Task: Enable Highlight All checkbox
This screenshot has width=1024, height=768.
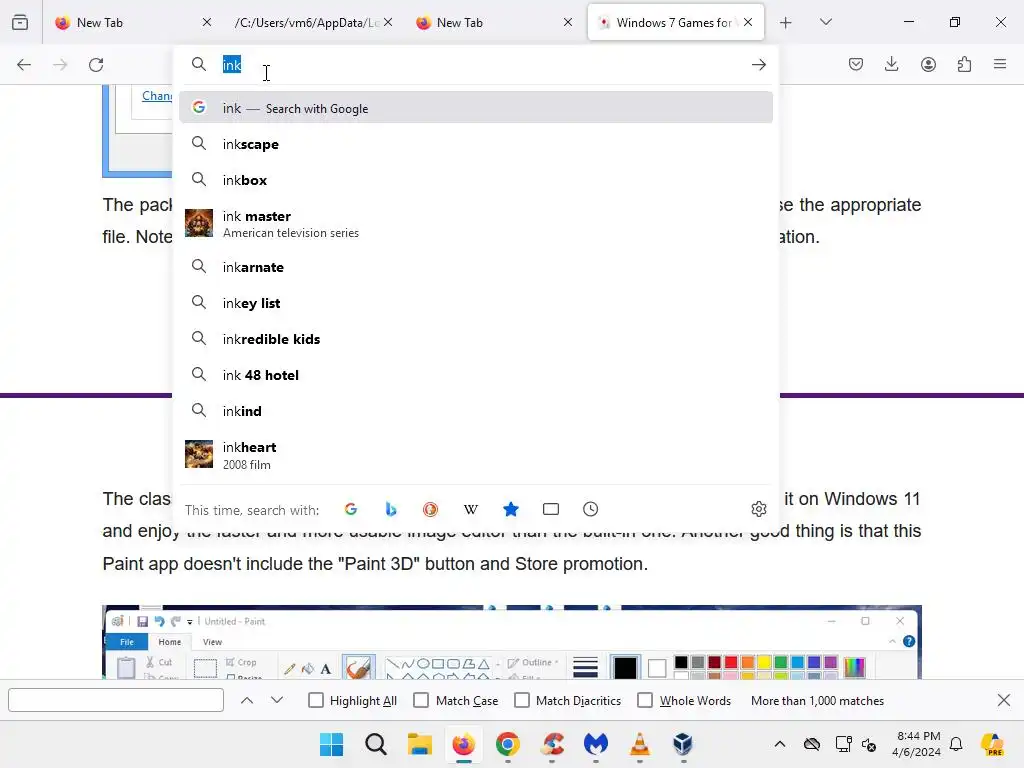Action: click(315, 700)
